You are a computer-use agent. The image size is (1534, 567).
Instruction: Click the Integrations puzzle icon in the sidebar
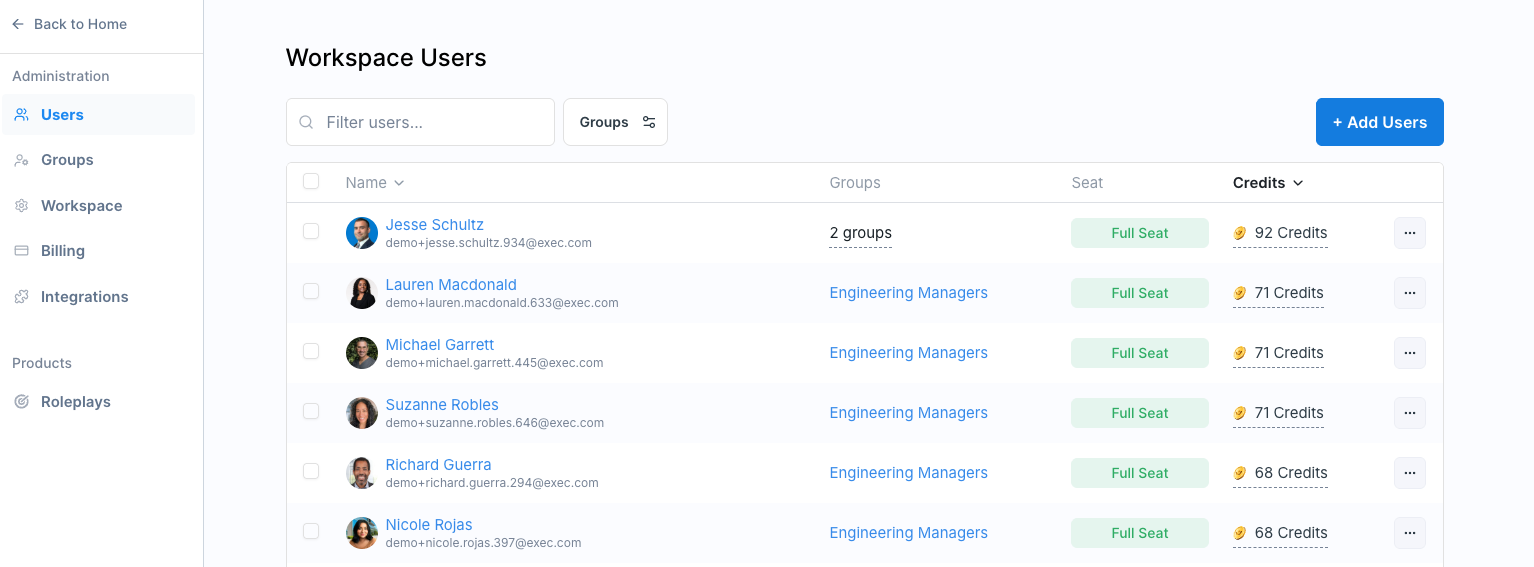[x=21, y=297]
